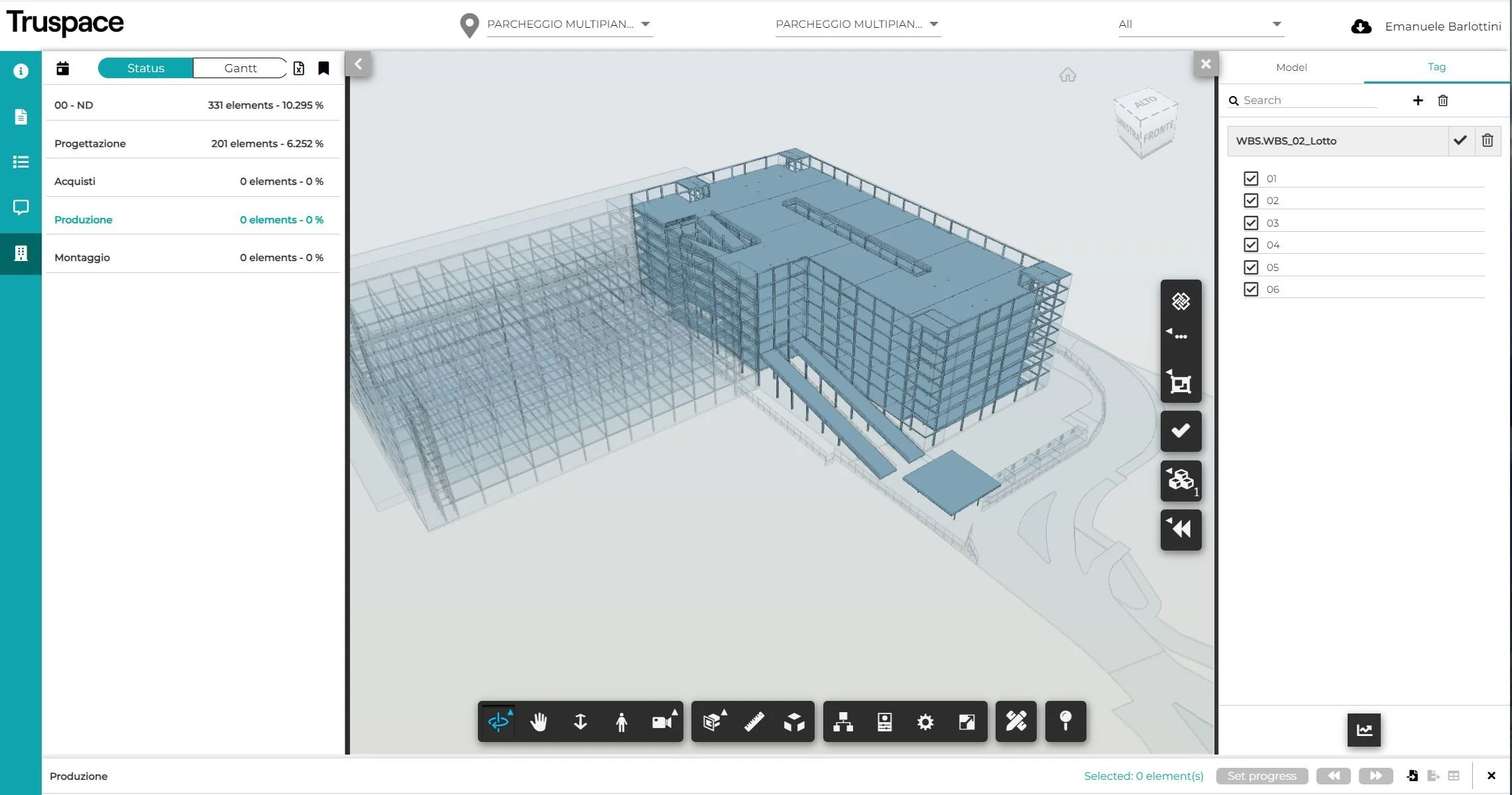
Task: Open the viewer Settings gear
Action: pos(925,721)
